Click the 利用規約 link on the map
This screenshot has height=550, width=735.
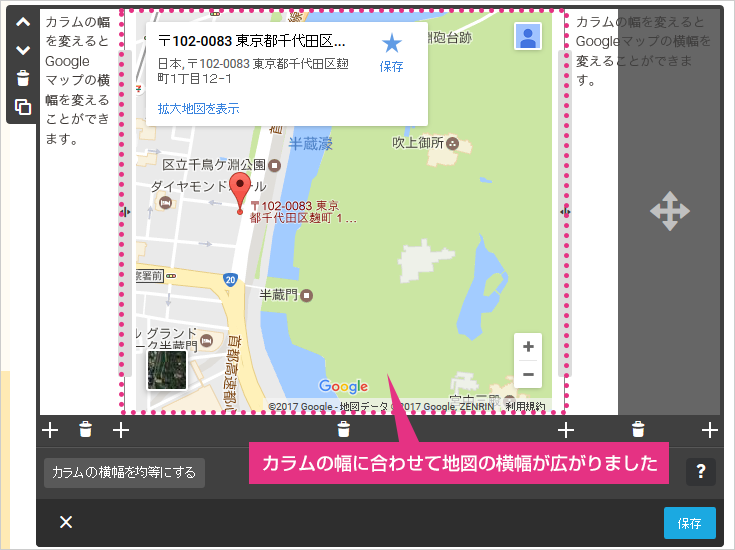tap(525, 407)
